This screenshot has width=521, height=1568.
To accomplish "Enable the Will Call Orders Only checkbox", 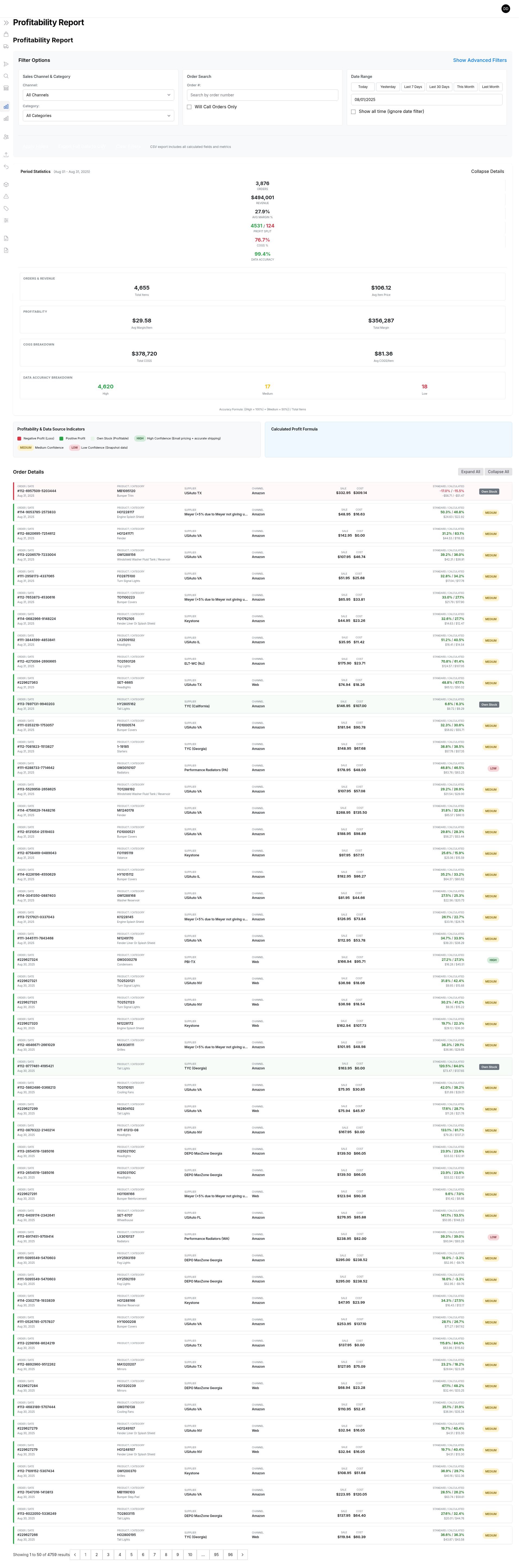I will click(189, 107).
